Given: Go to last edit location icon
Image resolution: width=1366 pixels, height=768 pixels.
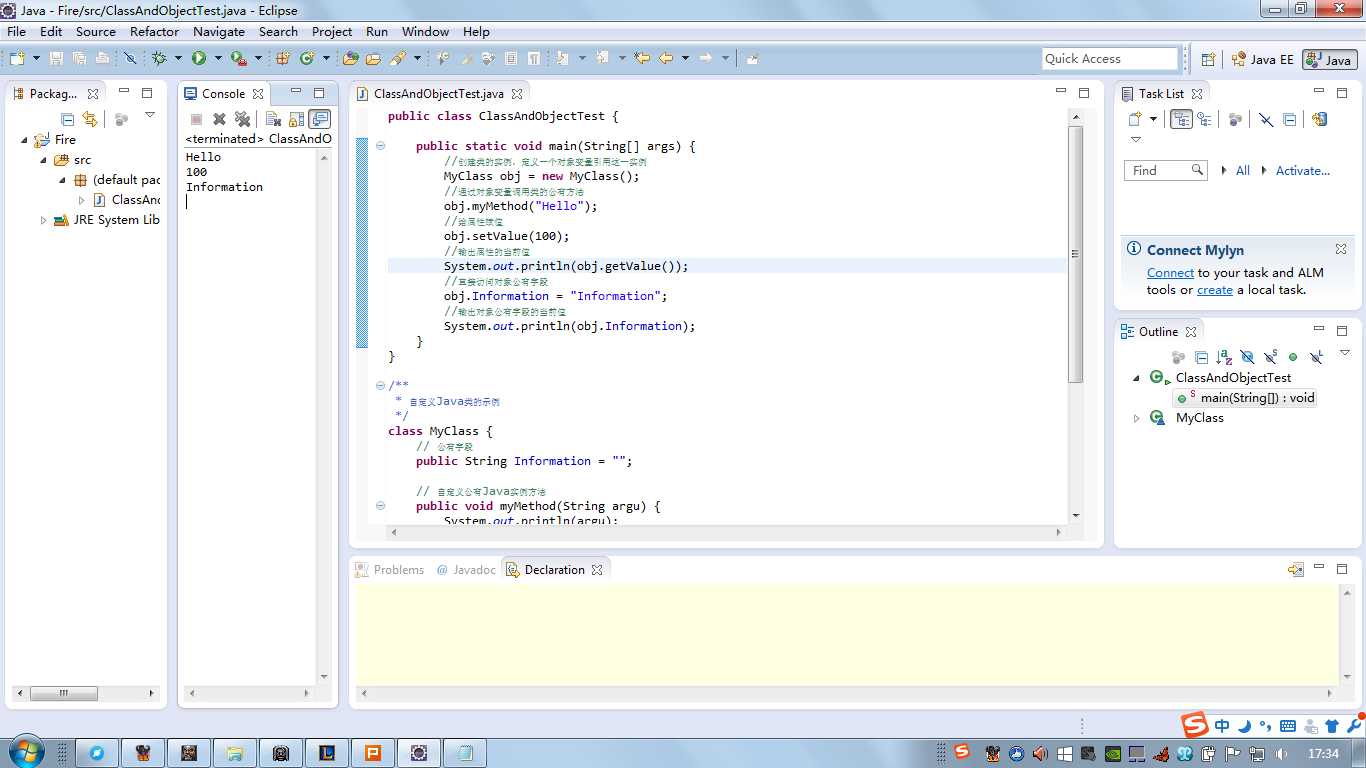Looking at the screenshot, I should 642,59.
